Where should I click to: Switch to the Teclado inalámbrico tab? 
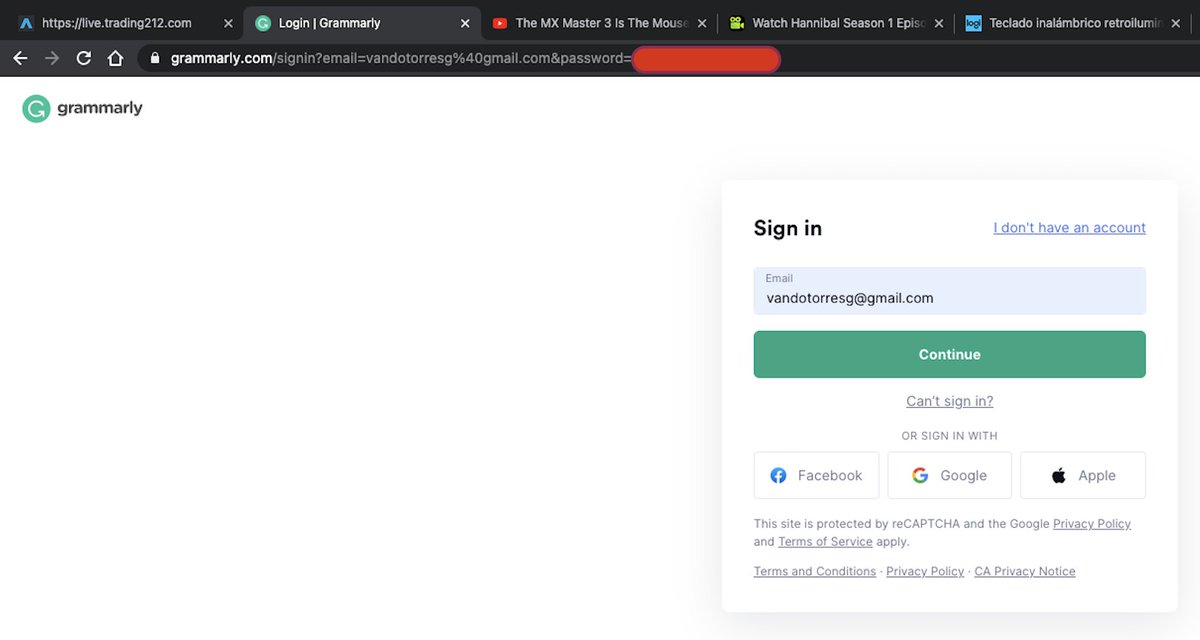click(1070, 22)
